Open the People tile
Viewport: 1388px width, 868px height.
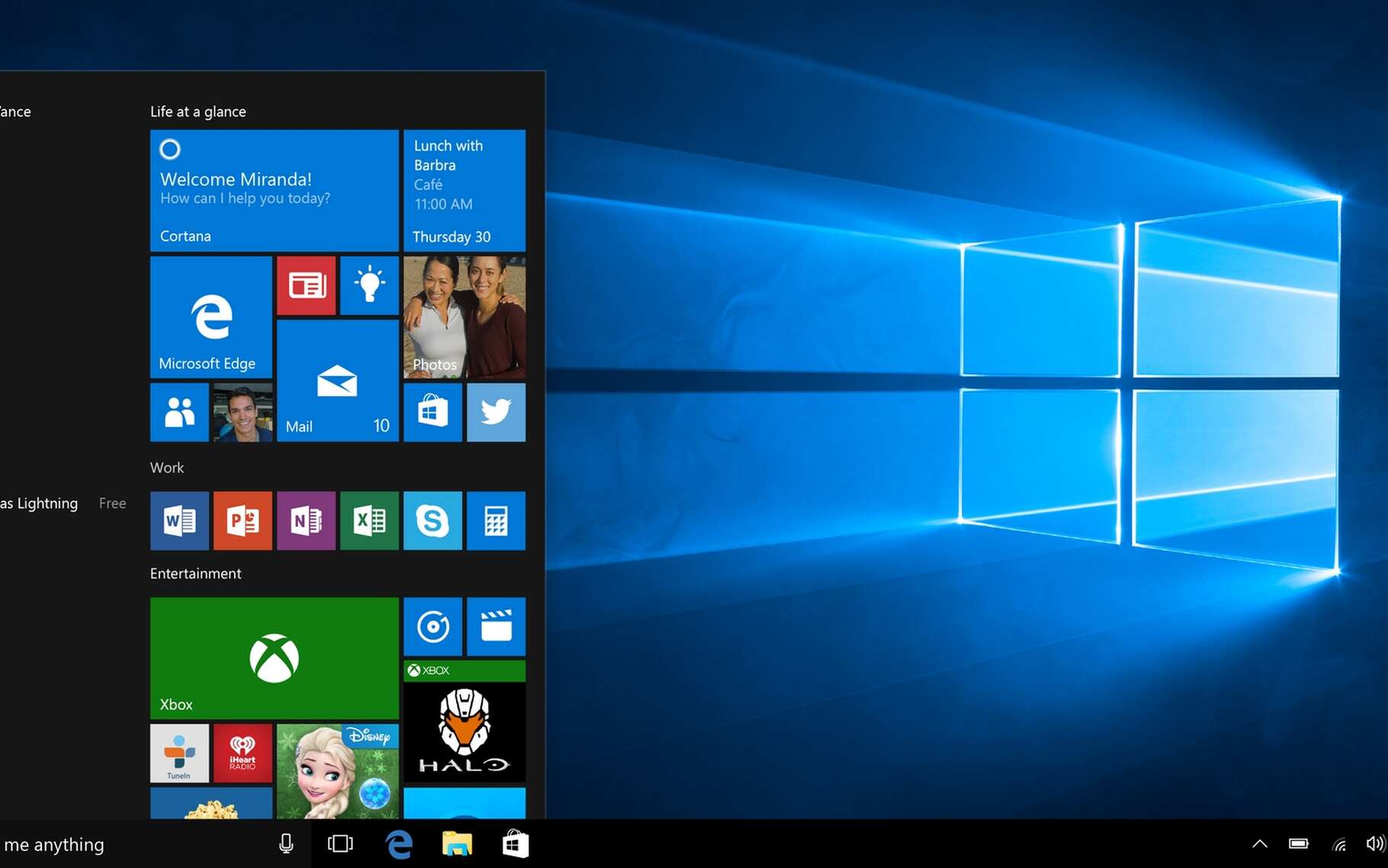180,413
